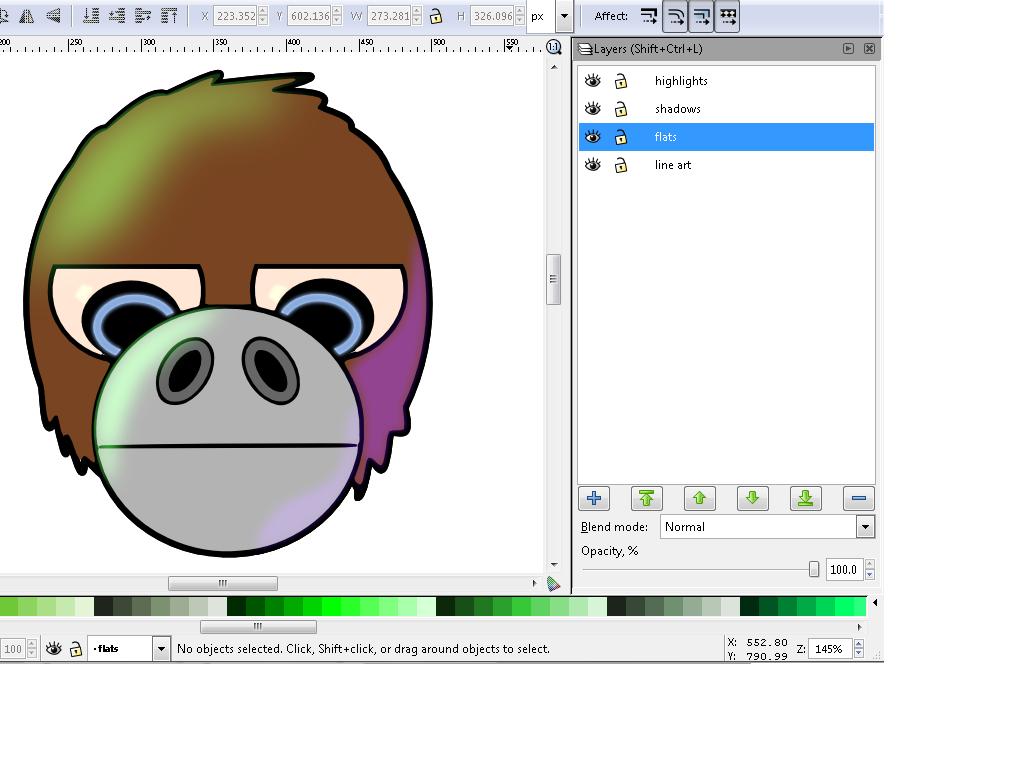This screenshot has width=1024, height=768.
Task: Hide the highlights layer using its eye icon
Action: [593, 81]
